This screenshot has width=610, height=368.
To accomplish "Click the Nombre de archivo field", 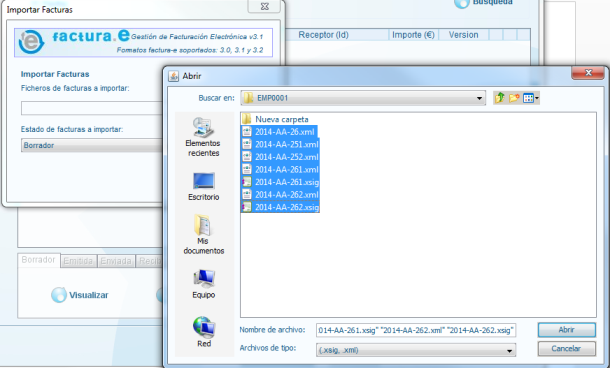I will [416, 330].
